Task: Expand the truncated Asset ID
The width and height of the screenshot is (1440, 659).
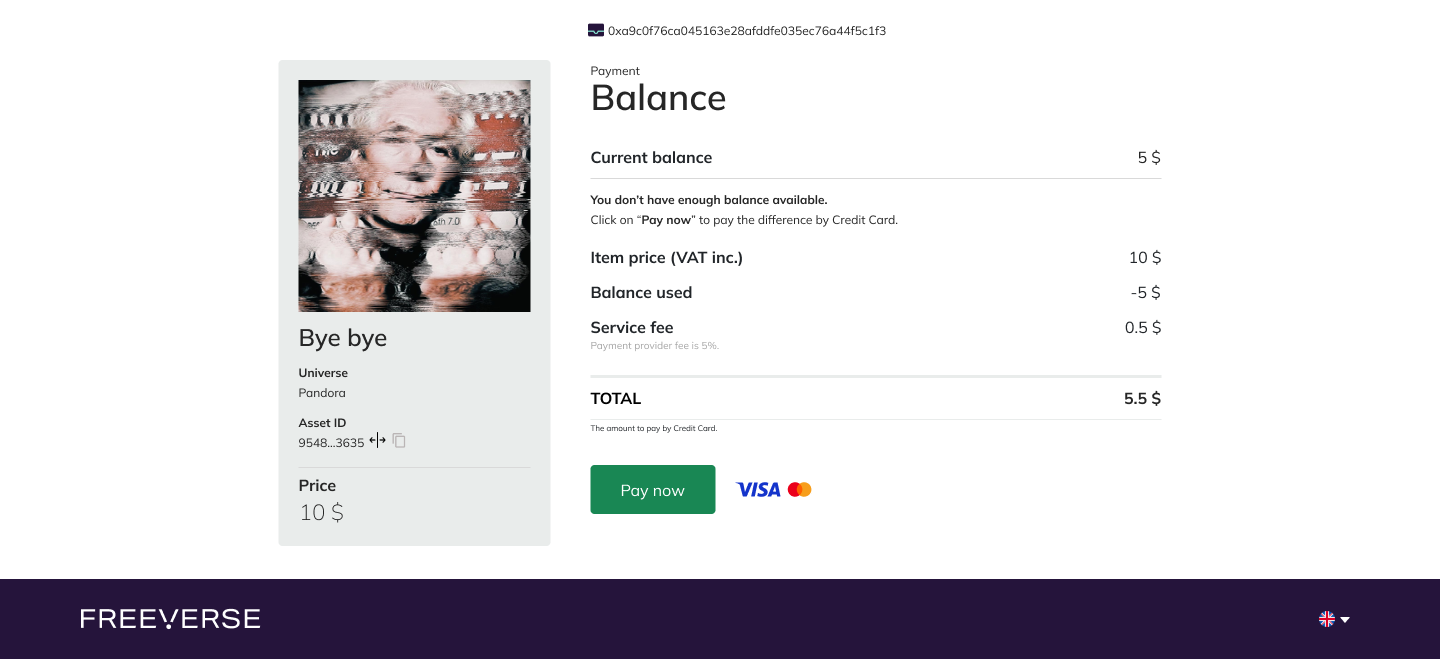Action: pos(377,440)
